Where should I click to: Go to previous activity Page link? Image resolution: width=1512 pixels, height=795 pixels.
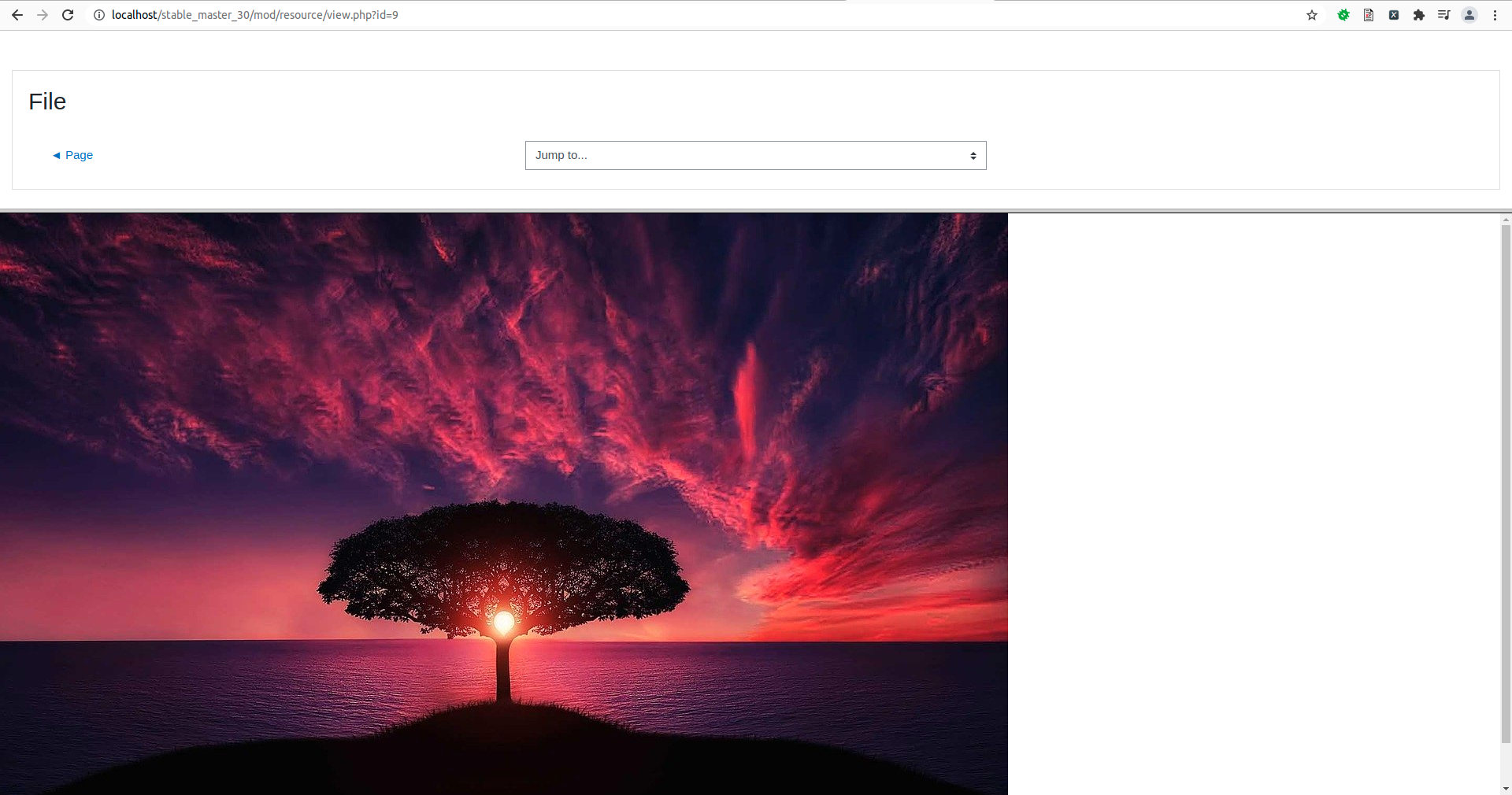click(72, 155)
